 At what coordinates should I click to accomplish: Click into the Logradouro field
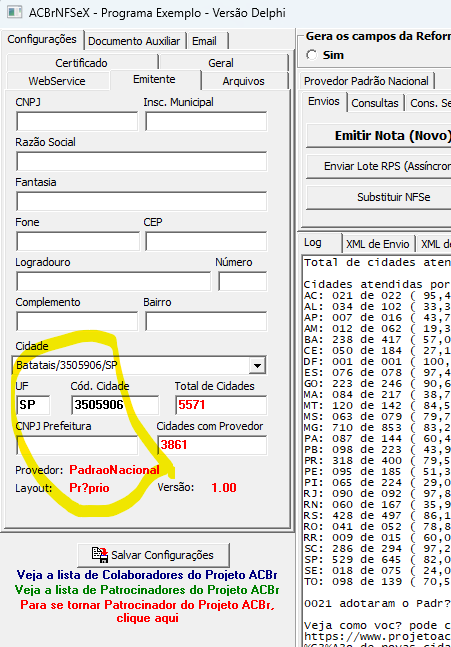click(x=113, y=282)
